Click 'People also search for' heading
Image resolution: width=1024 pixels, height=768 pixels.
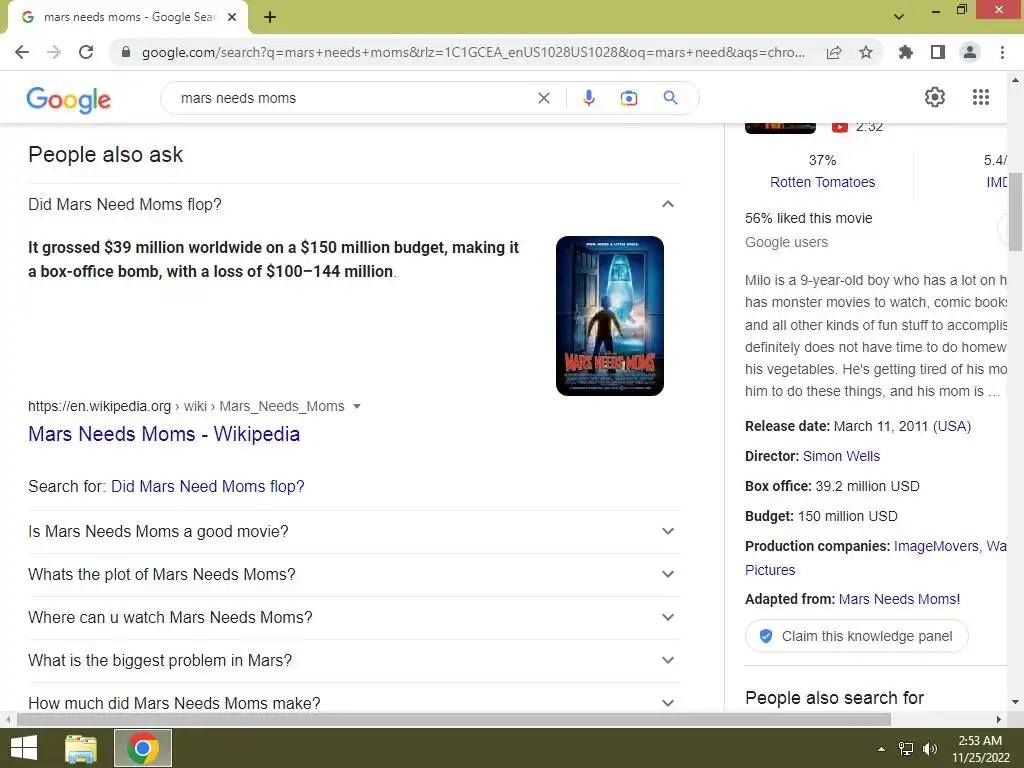835,698
